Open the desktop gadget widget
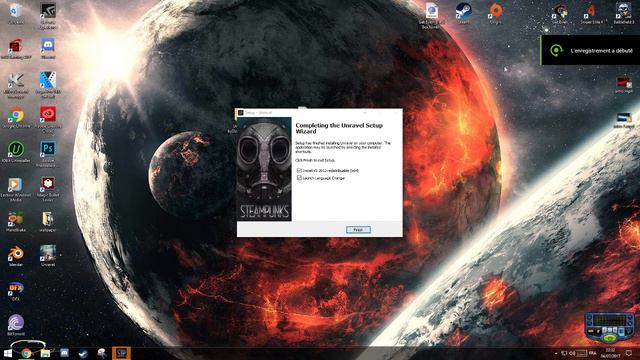Image resolution: width=640 pixels, height=360 pixels. click(x=609, y=327)
